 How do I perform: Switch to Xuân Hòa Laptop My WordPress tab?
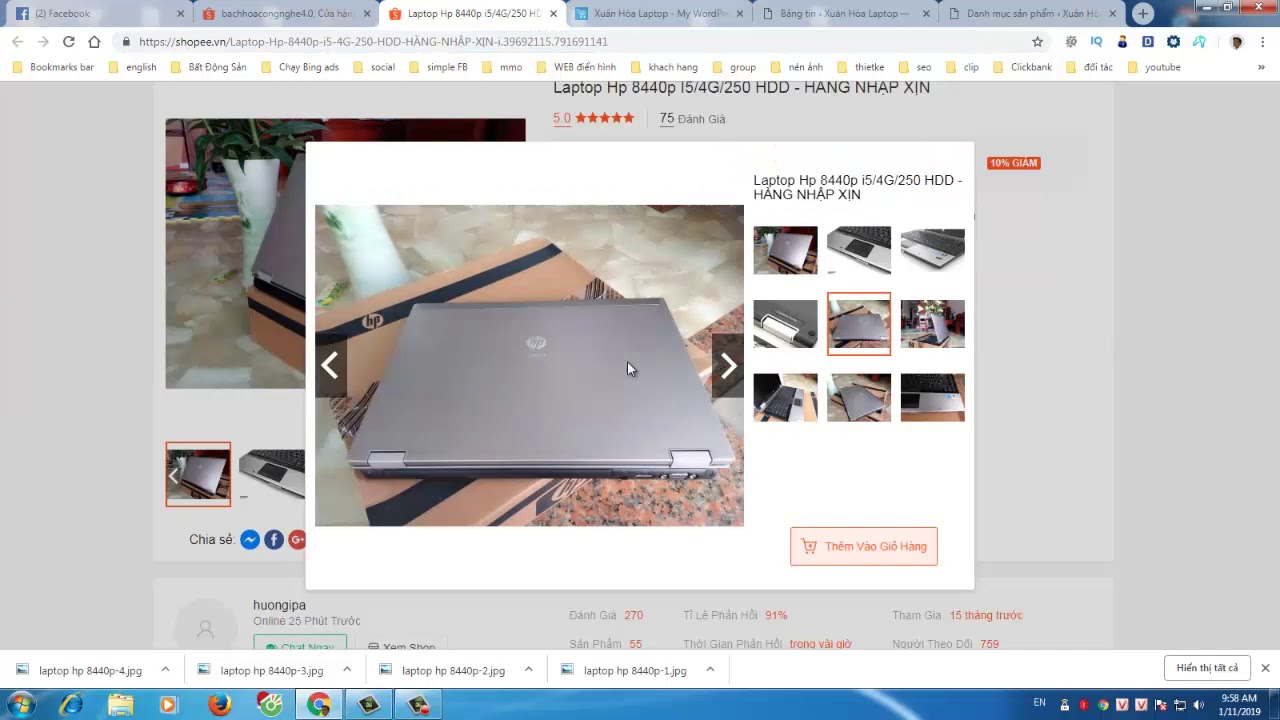tap(660, 14)
